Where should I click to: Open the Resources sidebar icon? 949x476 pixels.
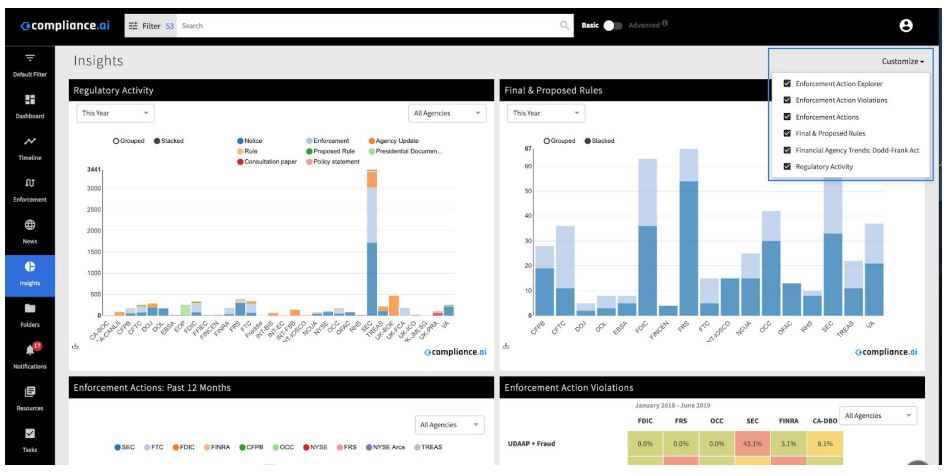click(30, 392)
